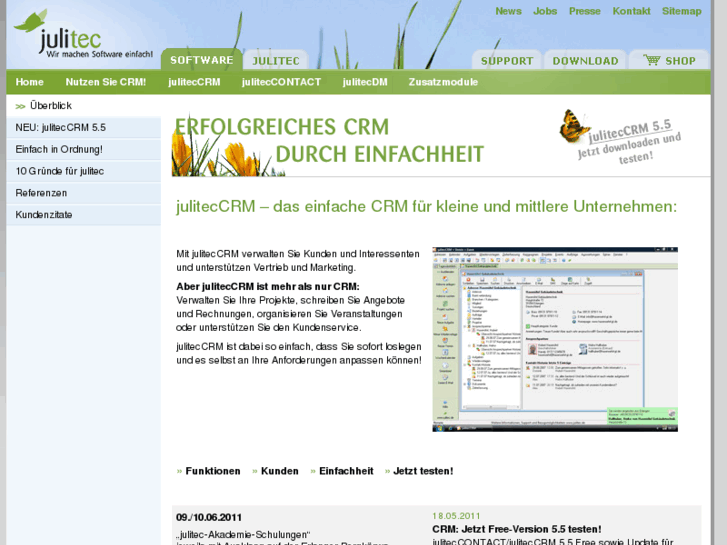This screenshot has height=545, width=727.
Task: Follow the Jetzt testen! link
Action: pos(423,471)
